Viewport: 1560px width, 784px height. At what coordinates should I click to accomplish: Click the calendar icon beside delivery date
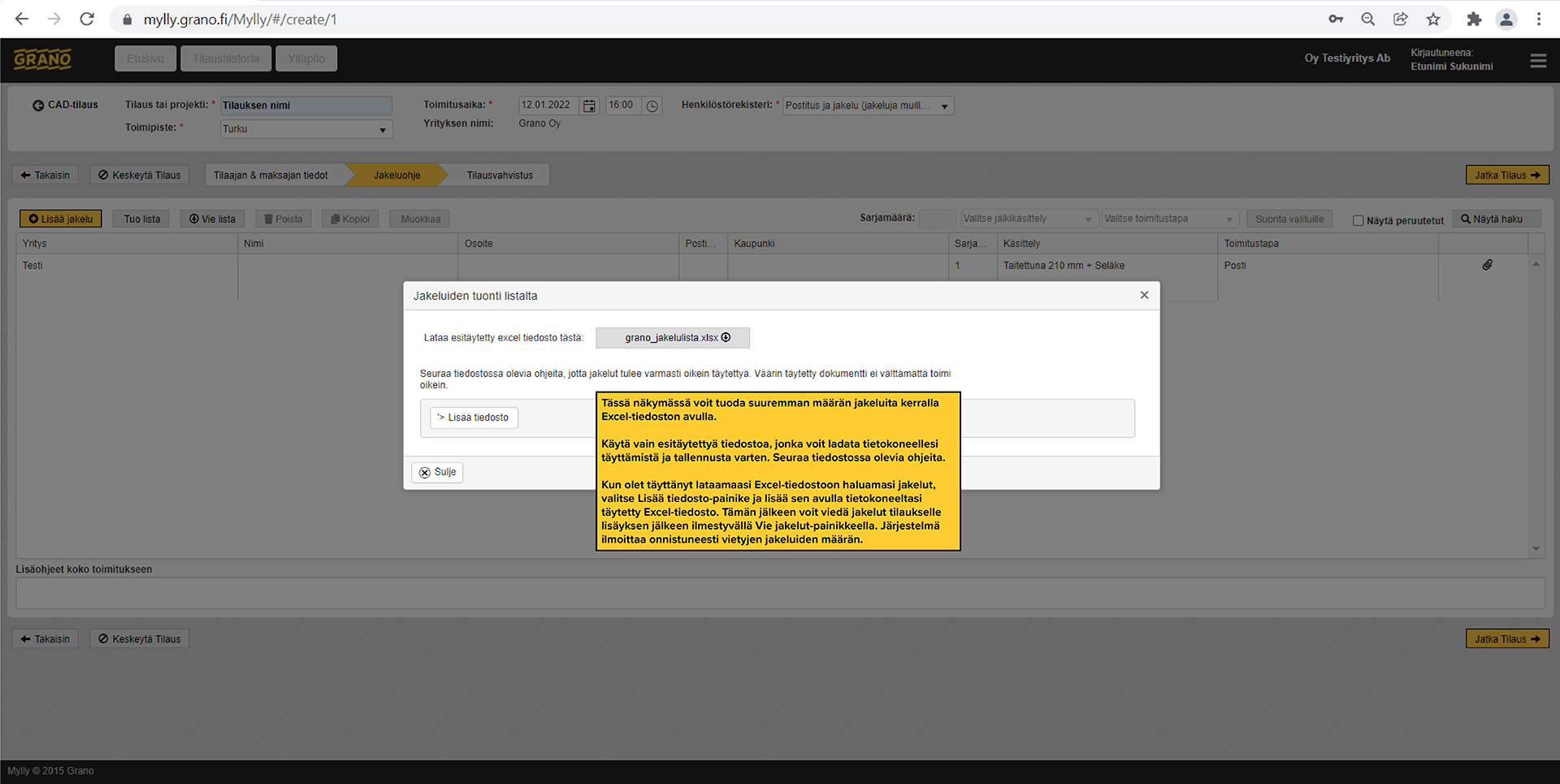[x=589, y=106]
